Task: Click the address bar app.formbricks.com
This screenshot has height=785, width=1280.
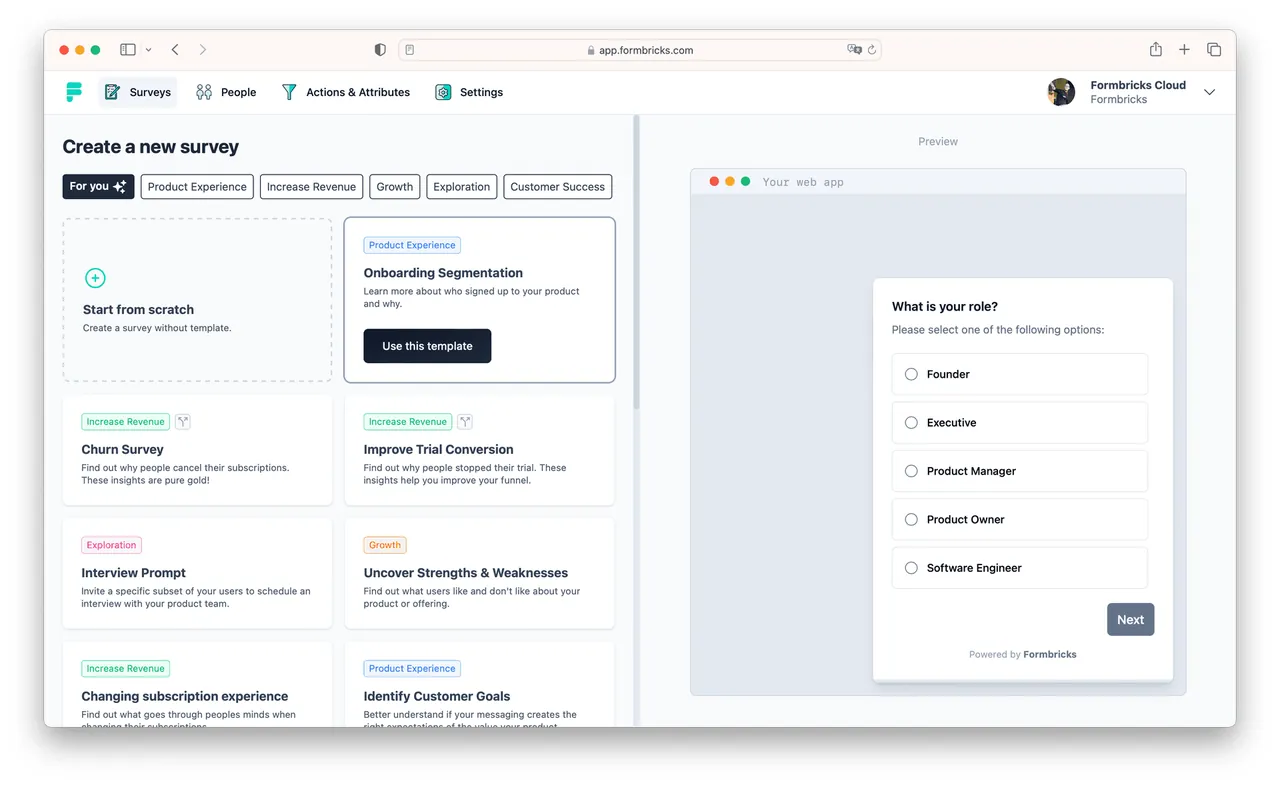Action: pos(640,50)
